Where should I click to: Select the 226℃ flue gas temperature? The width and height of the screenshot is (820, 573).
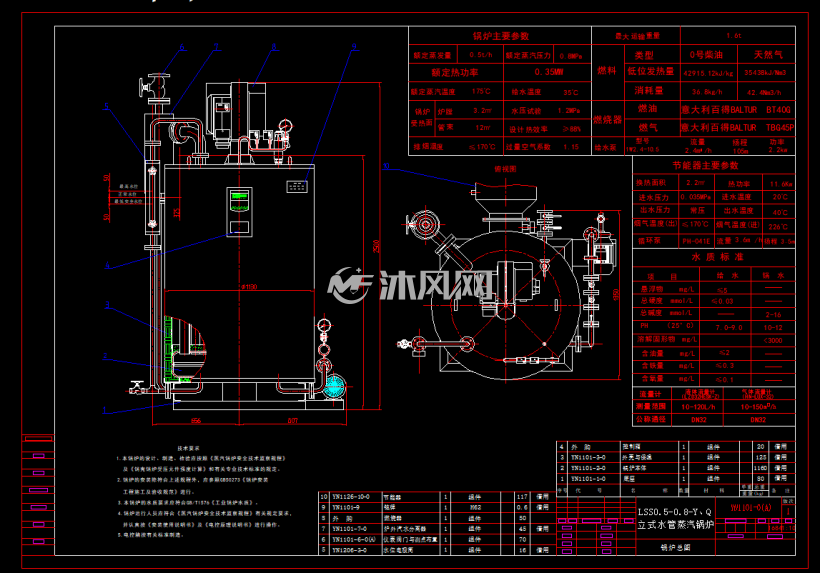point(778,227)
